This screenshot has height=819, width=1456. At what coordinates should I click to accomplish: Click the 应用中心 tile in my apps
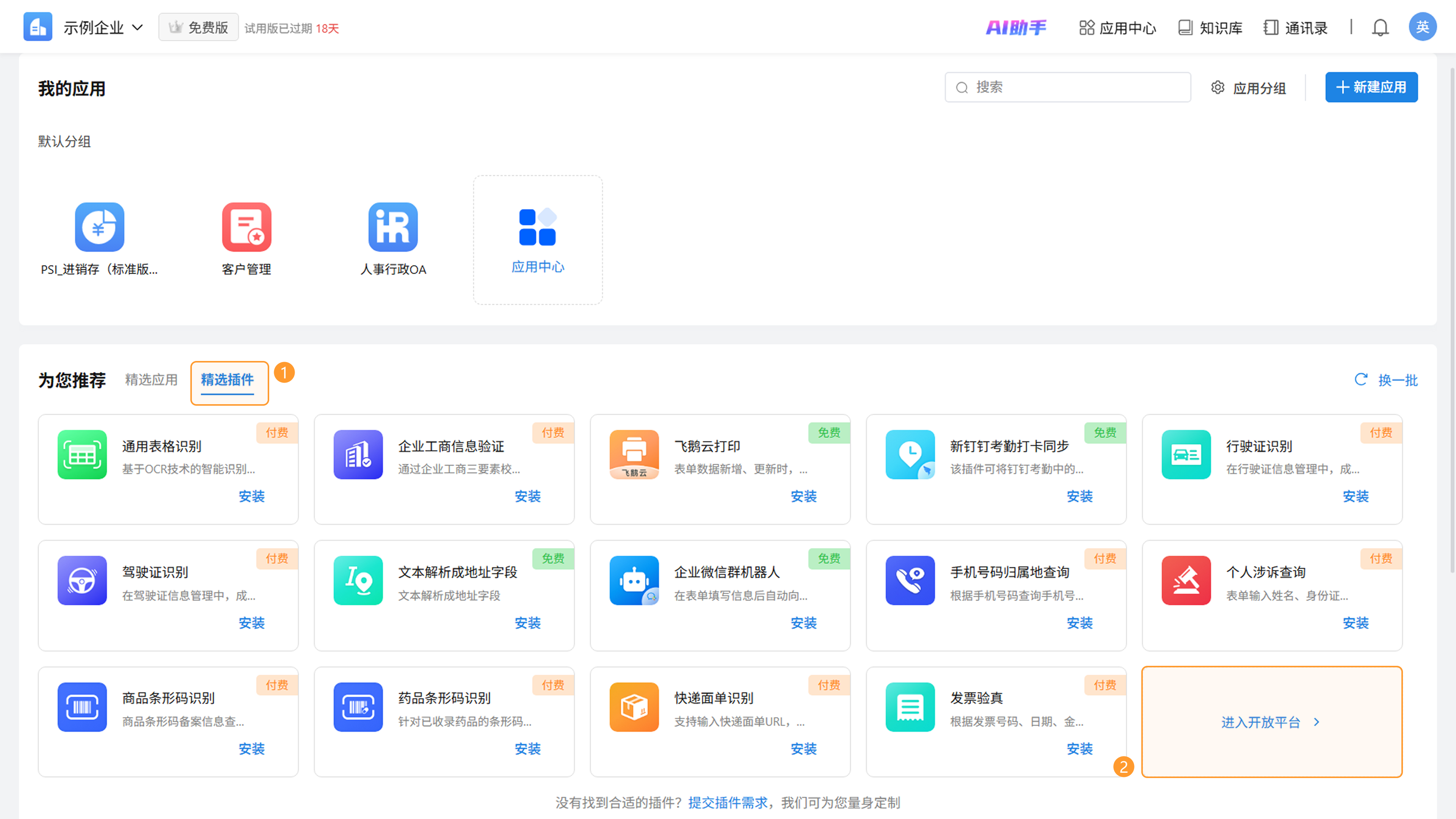click(538, 240)
